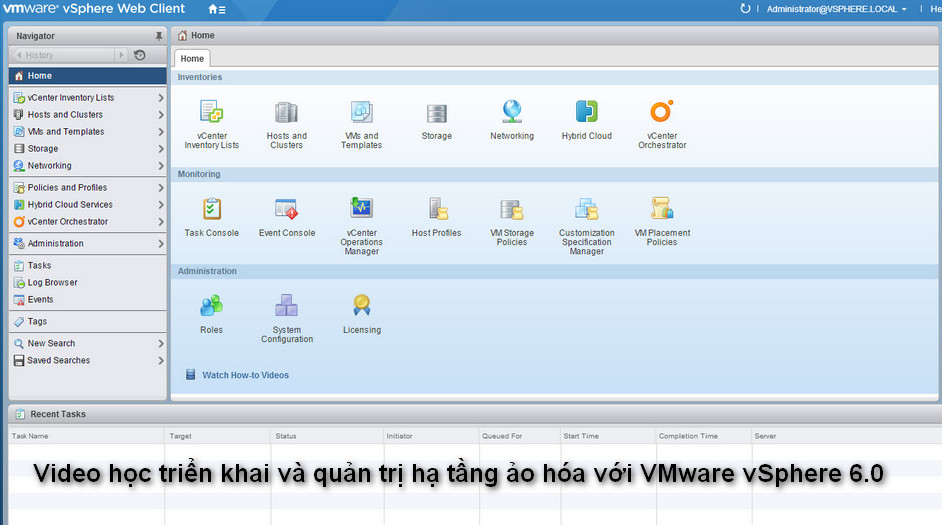Expand vCenter Orchestrator chevron in Navigator
The width and height of the screenshot is (942, 525).
tap(160, 222)
